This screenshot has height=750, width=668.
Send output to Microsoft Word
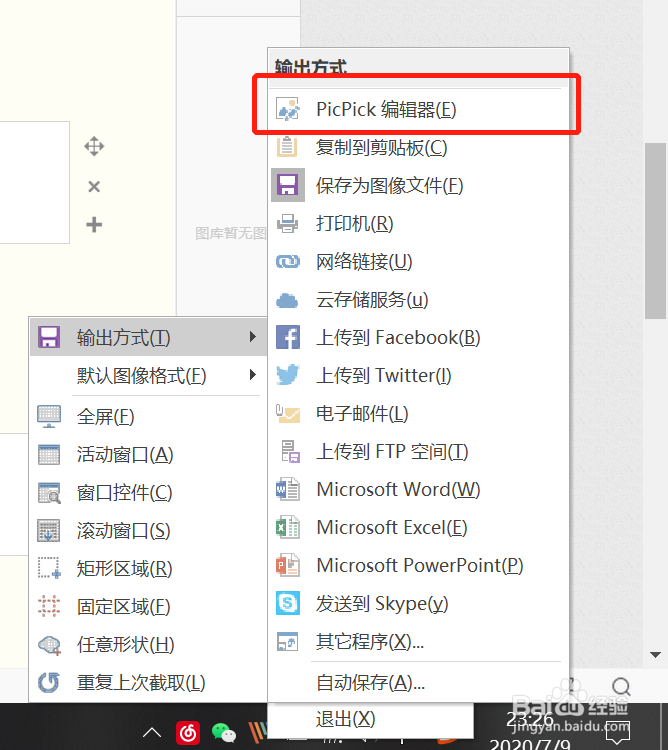pos(418,489)
